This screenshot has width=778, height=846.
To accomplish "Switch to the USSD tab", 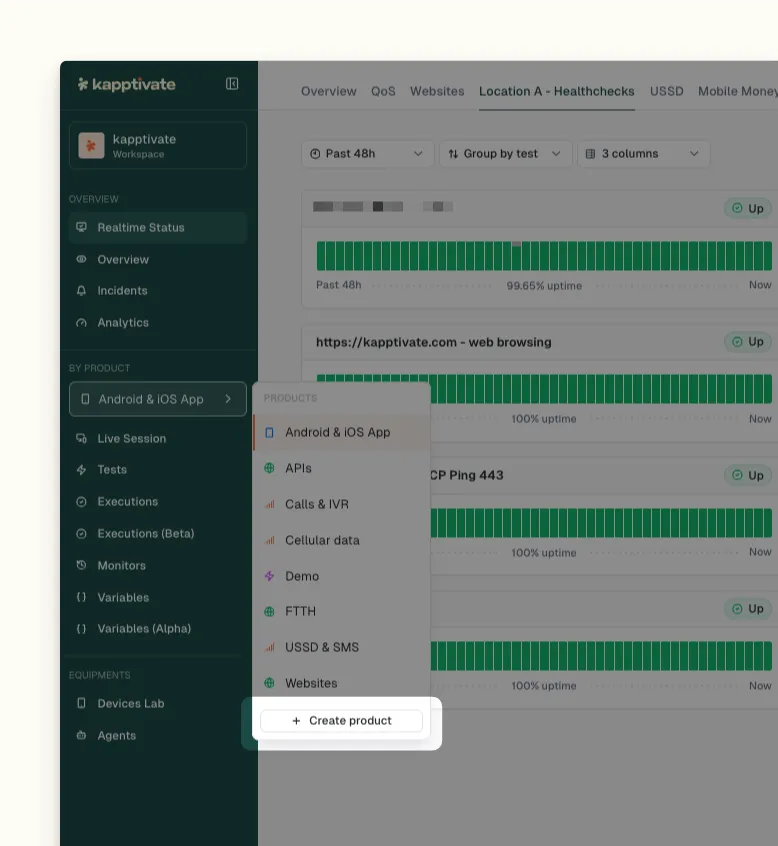I will [666, 91].
